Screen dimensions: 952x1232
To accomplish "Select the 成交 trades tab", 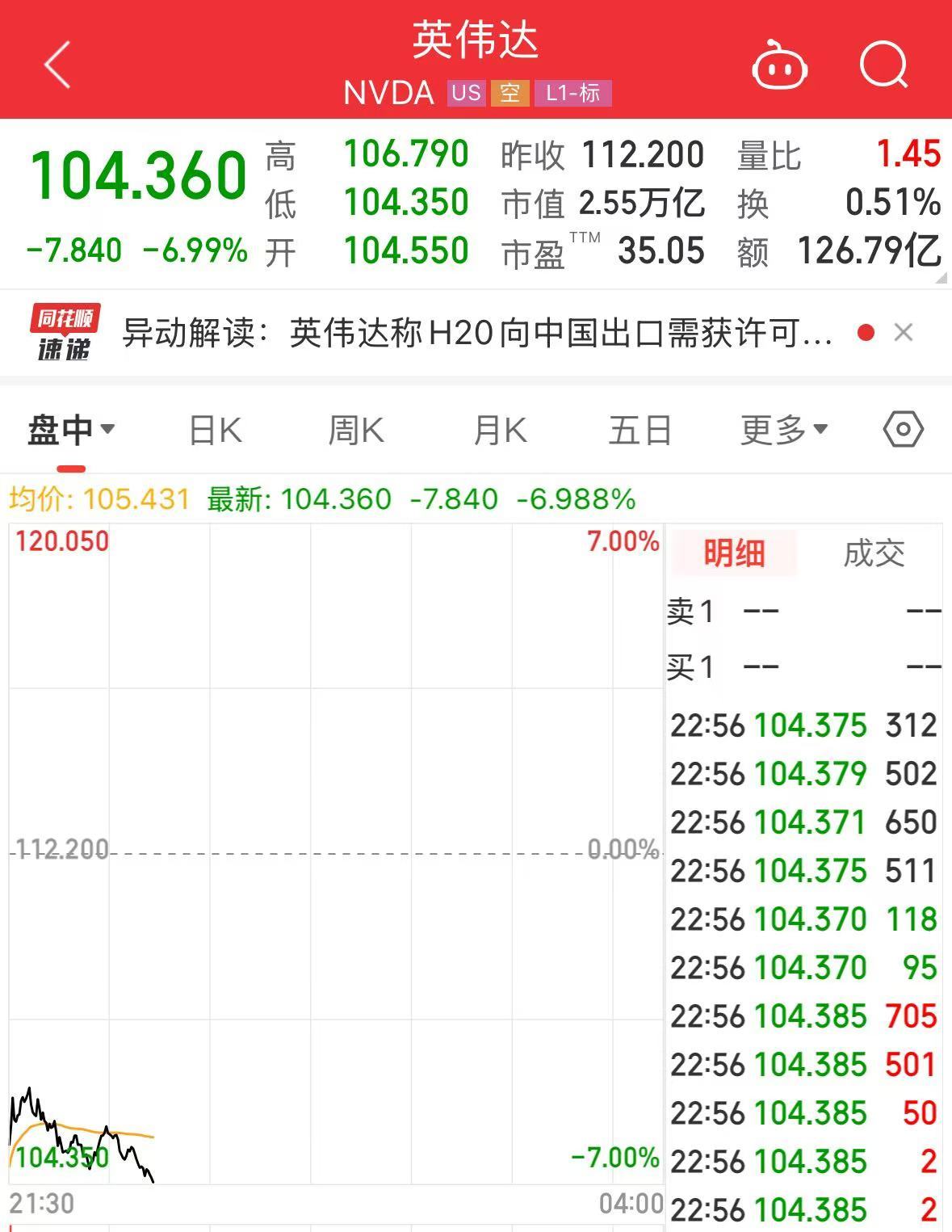I will tap(874, 553).
